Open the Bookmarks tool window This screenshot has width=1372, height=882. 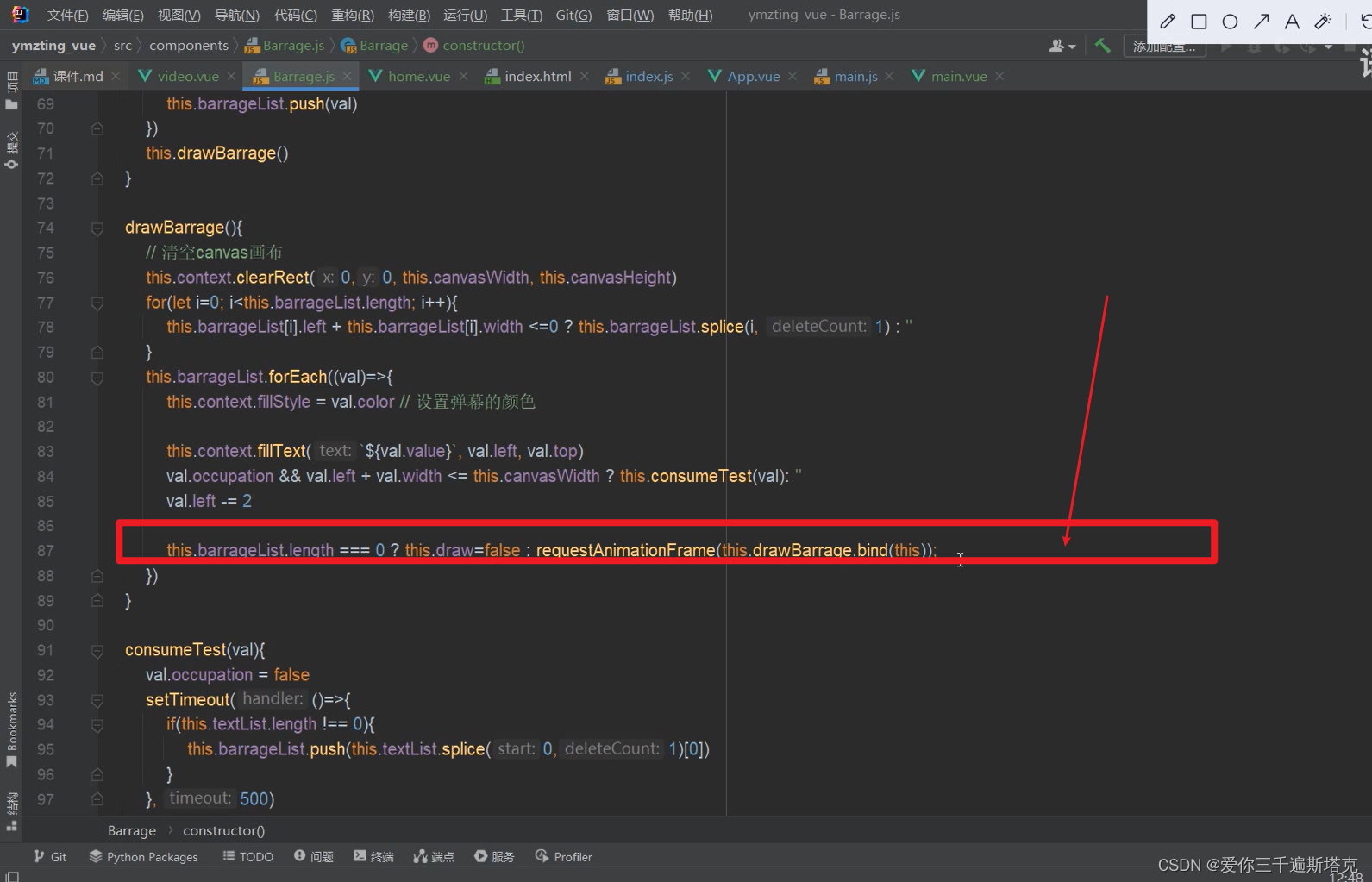click(x=11, y=729)
